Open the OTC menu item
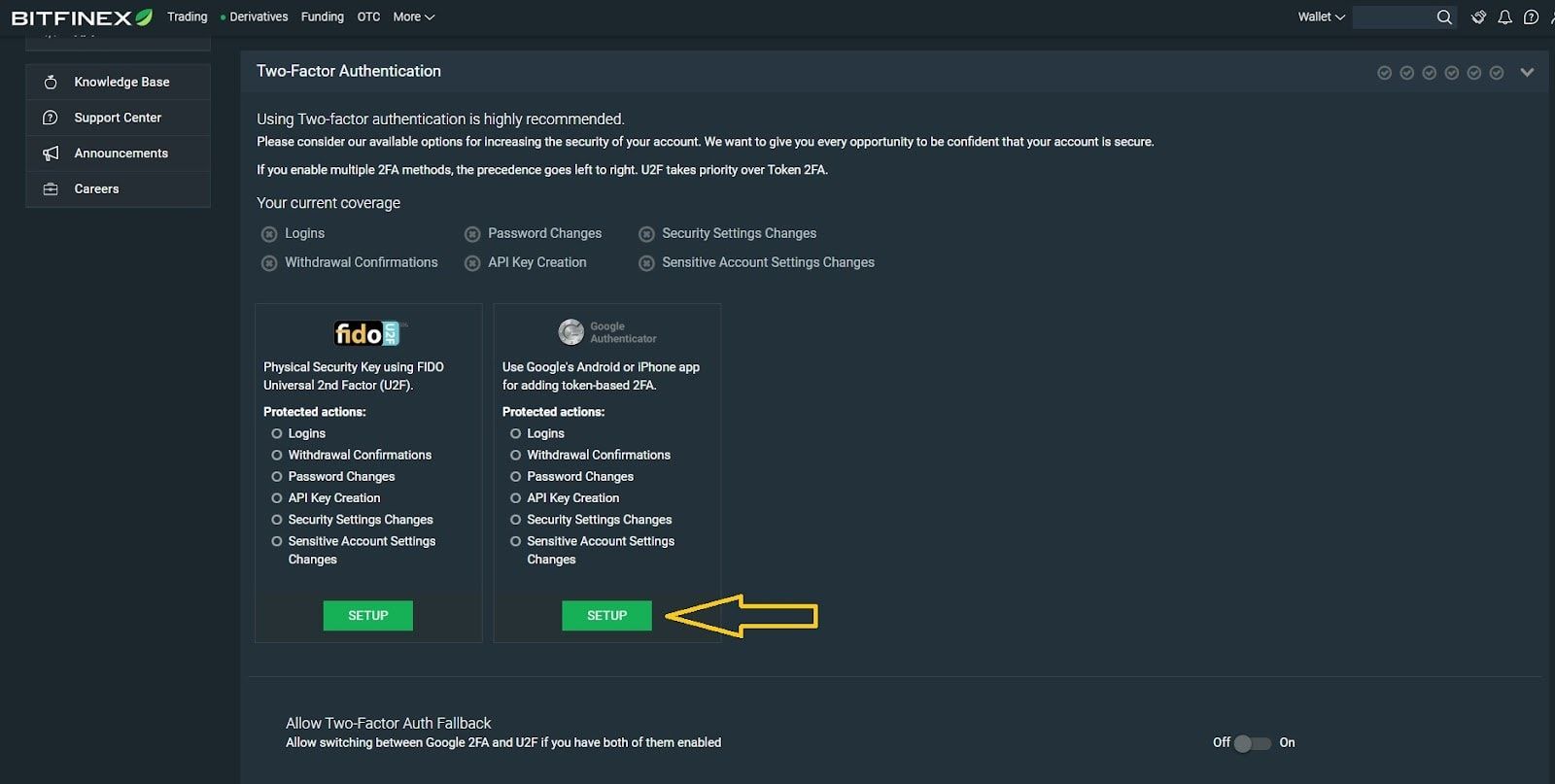 368,17
